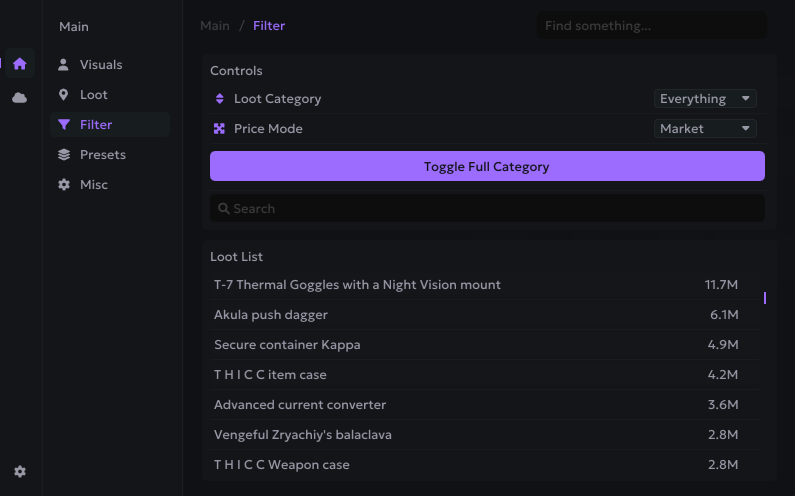Open the cloud section icon
This screenshot has height=496, width=795.
tap(20, 97)
